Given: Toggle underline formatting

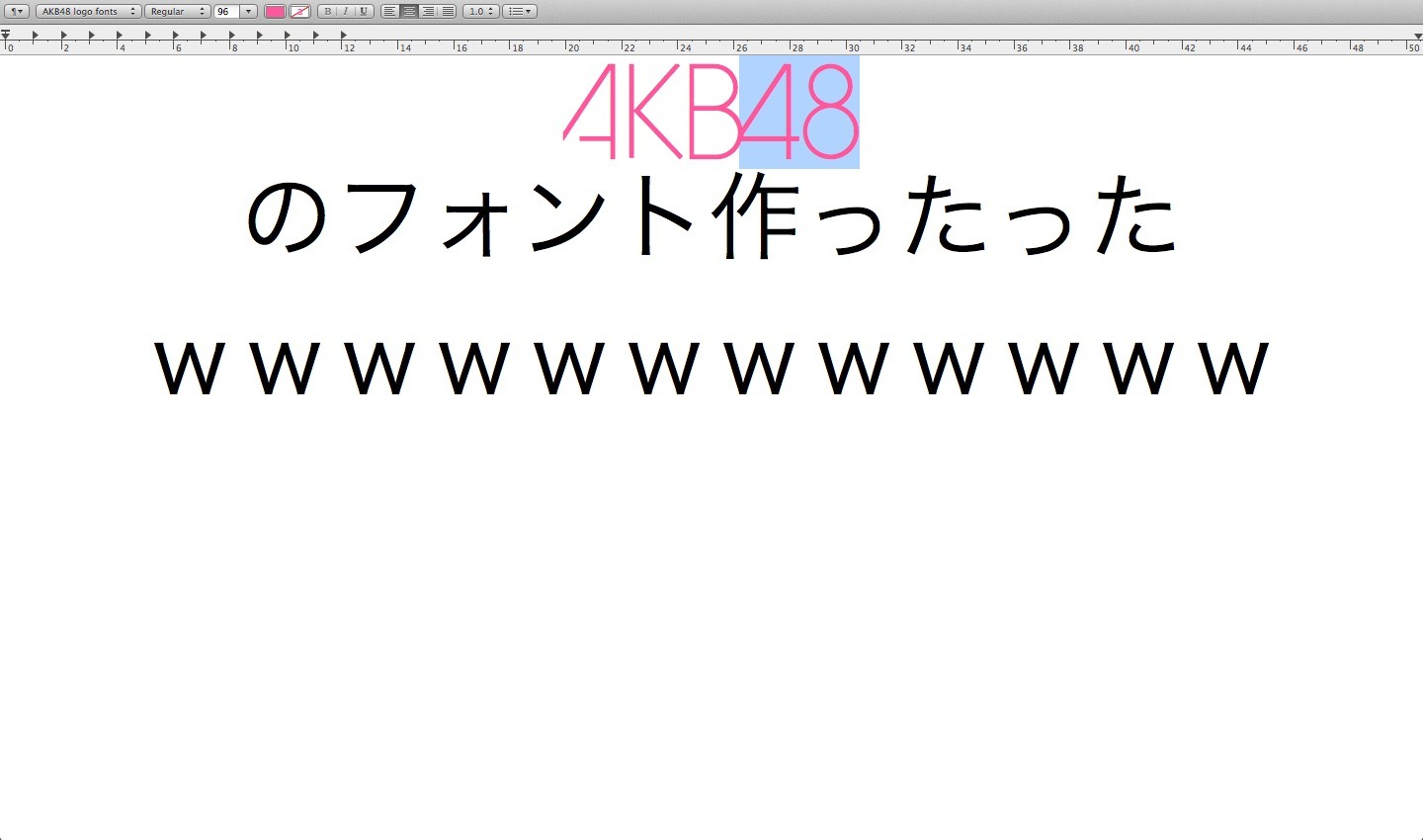Looking at the screenshot, I should point(364,12).
